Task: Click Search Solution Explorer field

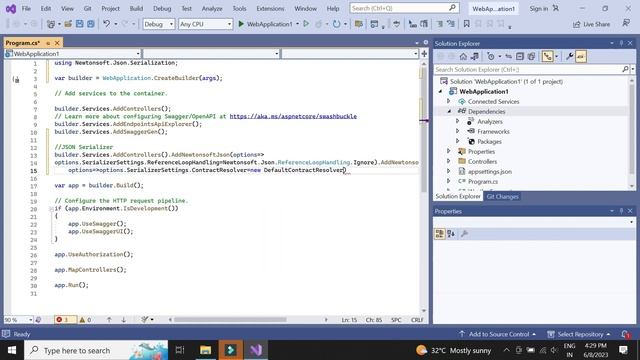Action: pos(527,69)
